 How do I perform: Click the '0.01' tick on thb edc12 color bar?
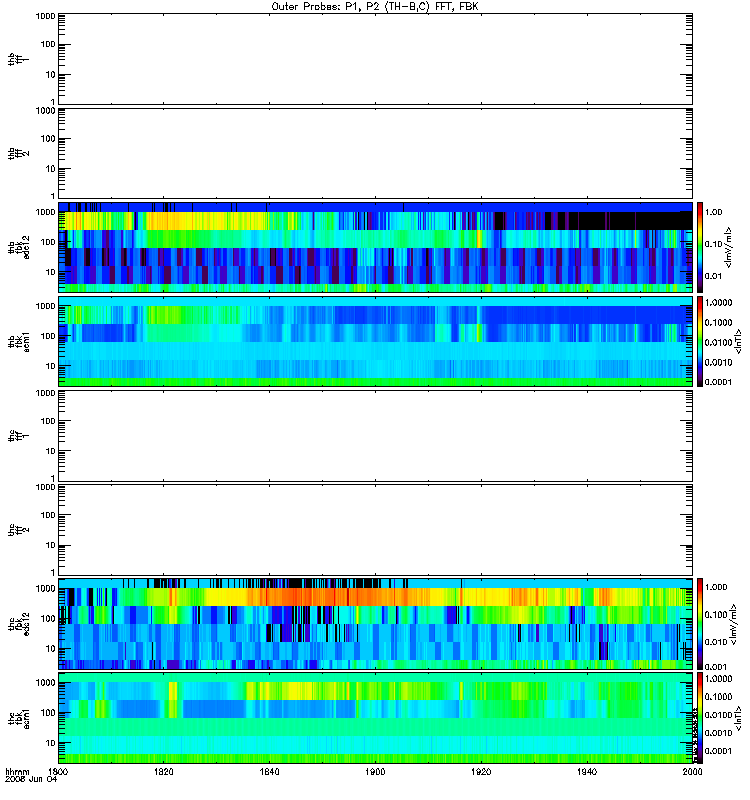713,276
